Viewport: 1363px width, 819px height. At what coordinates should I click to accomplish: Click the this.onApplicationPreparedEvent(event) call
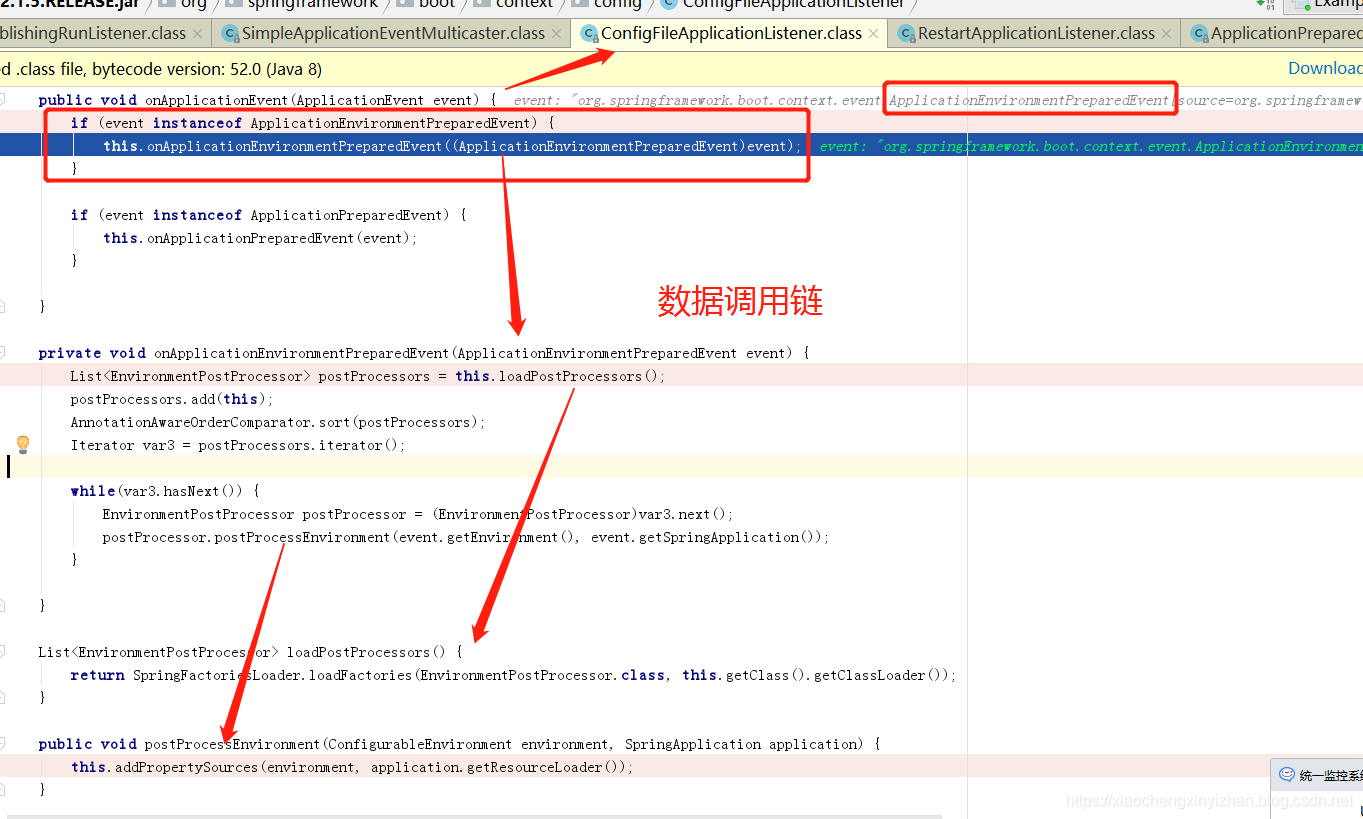[x=260, y=238]
